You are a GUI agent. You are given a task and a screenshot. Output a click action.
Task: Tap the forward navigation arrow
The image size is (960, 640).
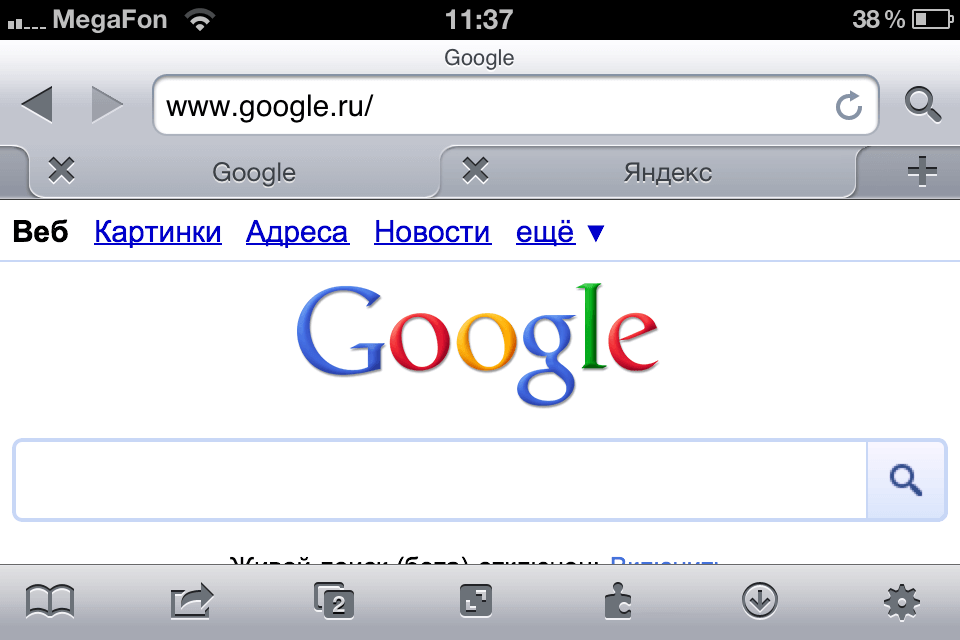[x=107, y=105]
